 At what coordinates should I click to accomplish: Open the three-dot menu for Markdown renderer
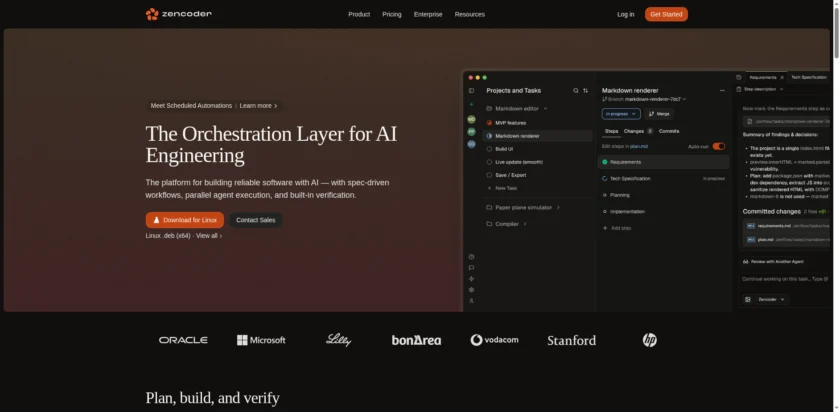(x=722, y=91)
